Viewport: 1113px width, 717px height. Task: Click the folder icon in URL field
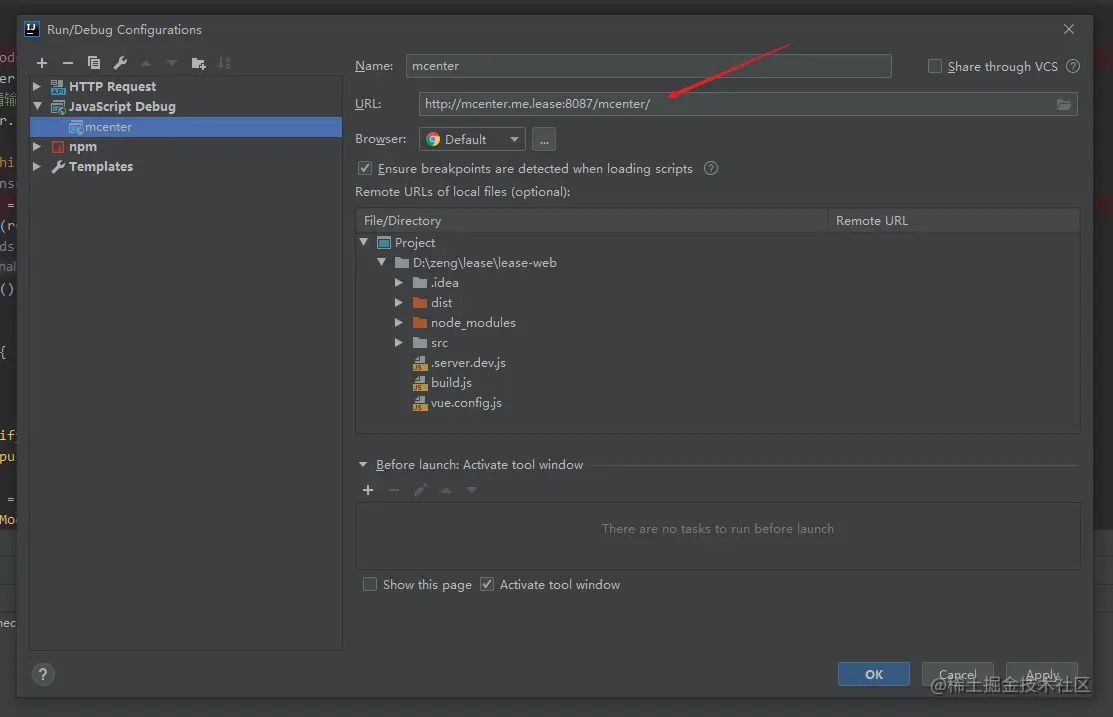pyautogui.click(x=1064, y=104)
